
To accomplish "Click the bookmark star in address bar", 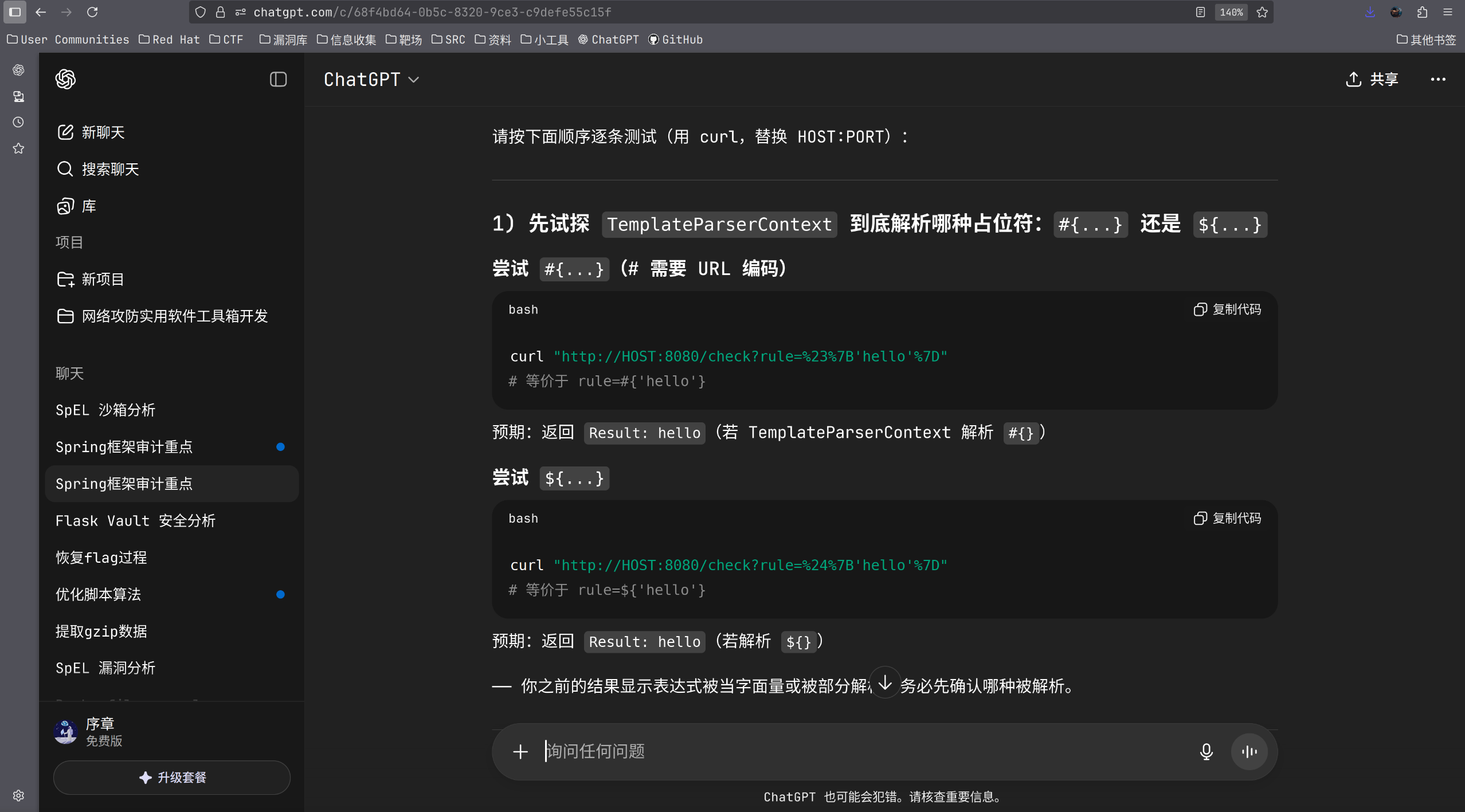I will tap(1262, 12).
